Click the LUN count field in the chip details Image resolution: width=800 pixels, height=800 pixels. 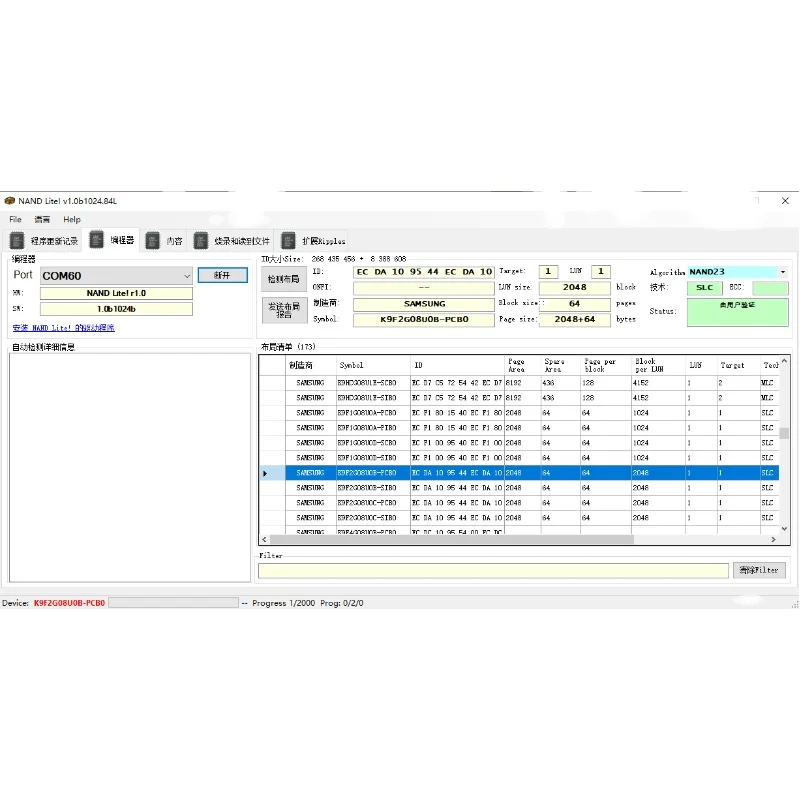coord(601,271)
